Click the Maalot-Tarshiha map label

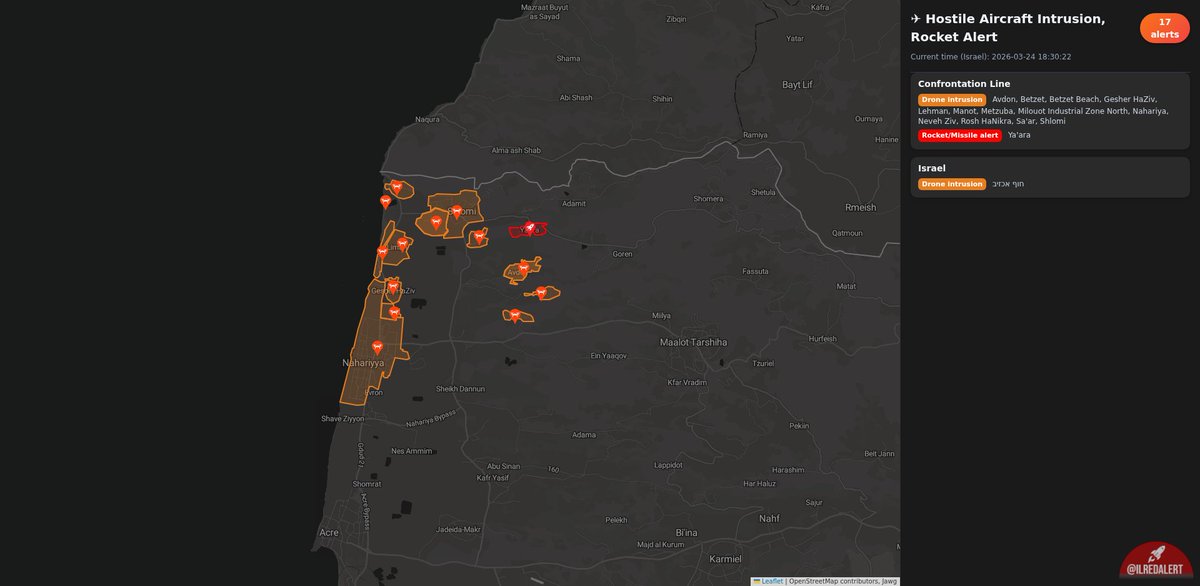tap(693, 342)
